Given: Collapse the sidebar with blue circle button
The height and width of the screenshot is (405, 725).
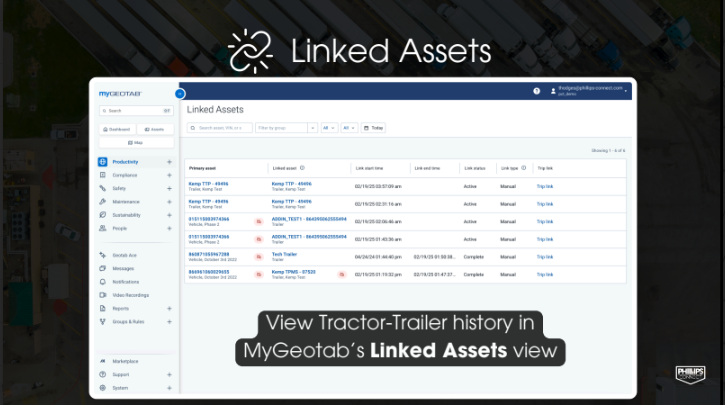Looking at the screenshot, I should pos(180,94).
